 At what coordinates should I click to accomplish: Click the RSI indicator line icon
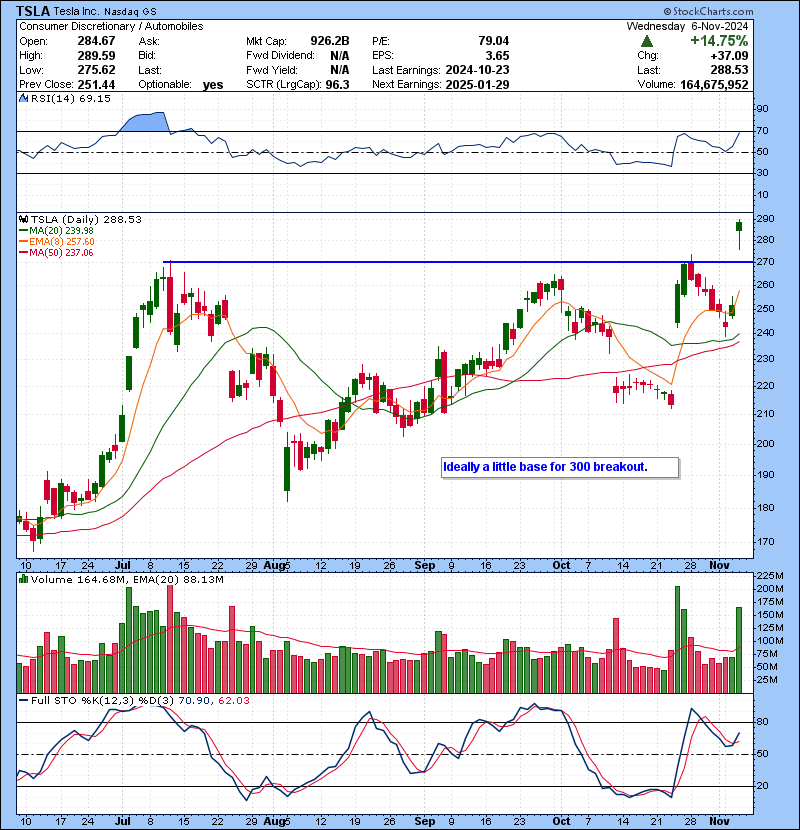coord(23,98)
